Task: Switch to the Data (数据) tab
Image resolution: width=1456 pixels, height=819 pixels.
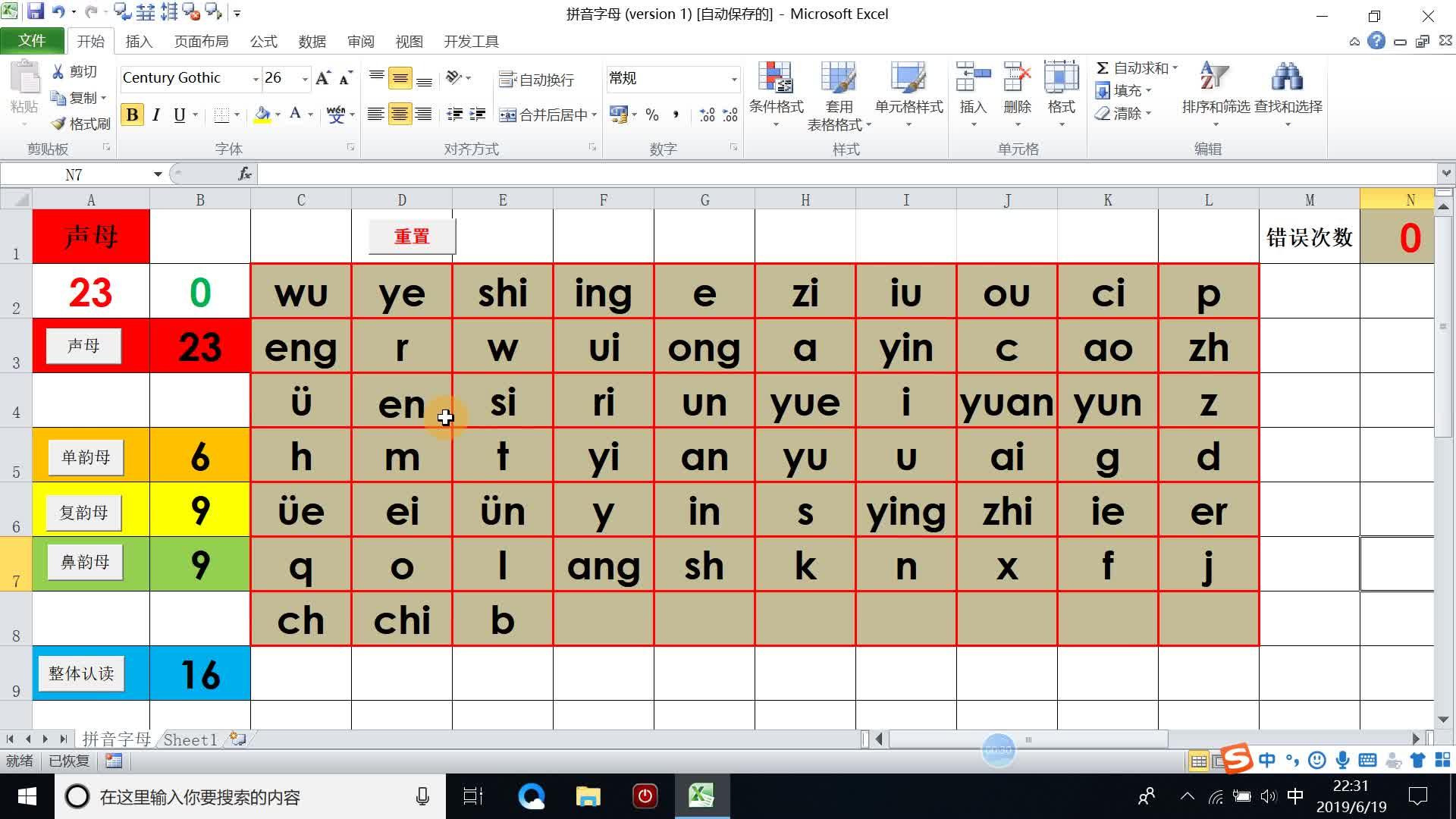Action: pos(312,42)
